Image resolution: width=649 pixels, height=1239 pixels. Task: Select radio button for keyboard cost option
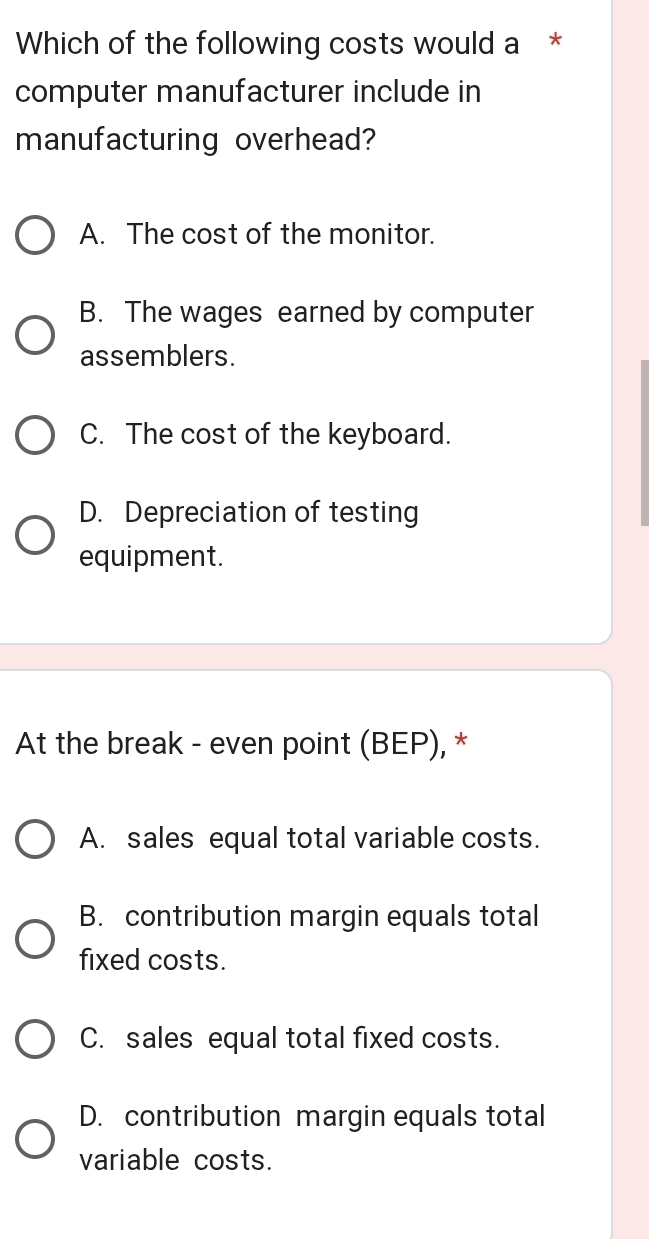pos(36,436)
